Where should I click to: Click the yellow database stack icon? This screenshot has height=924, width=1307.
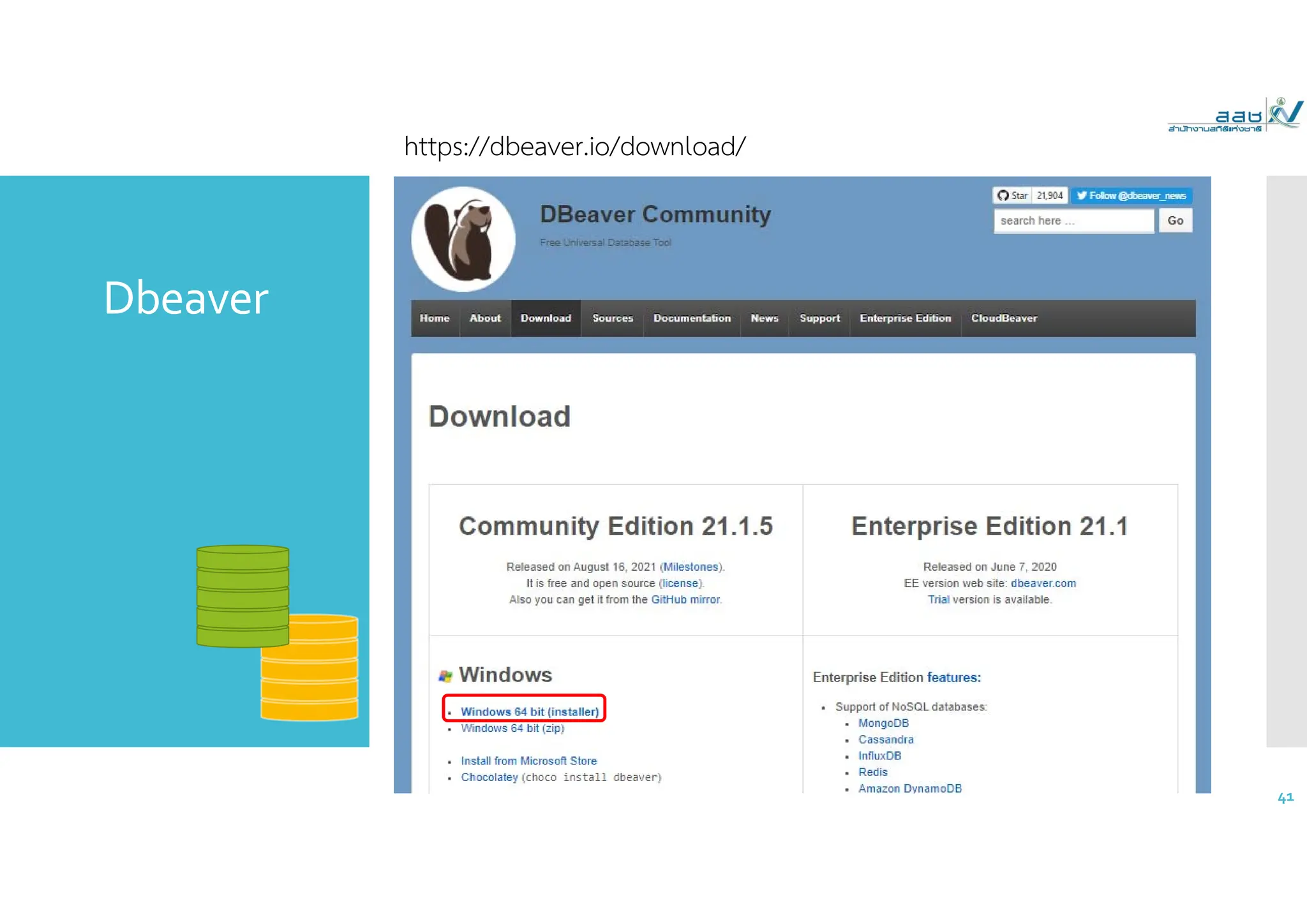pos(310,667)
